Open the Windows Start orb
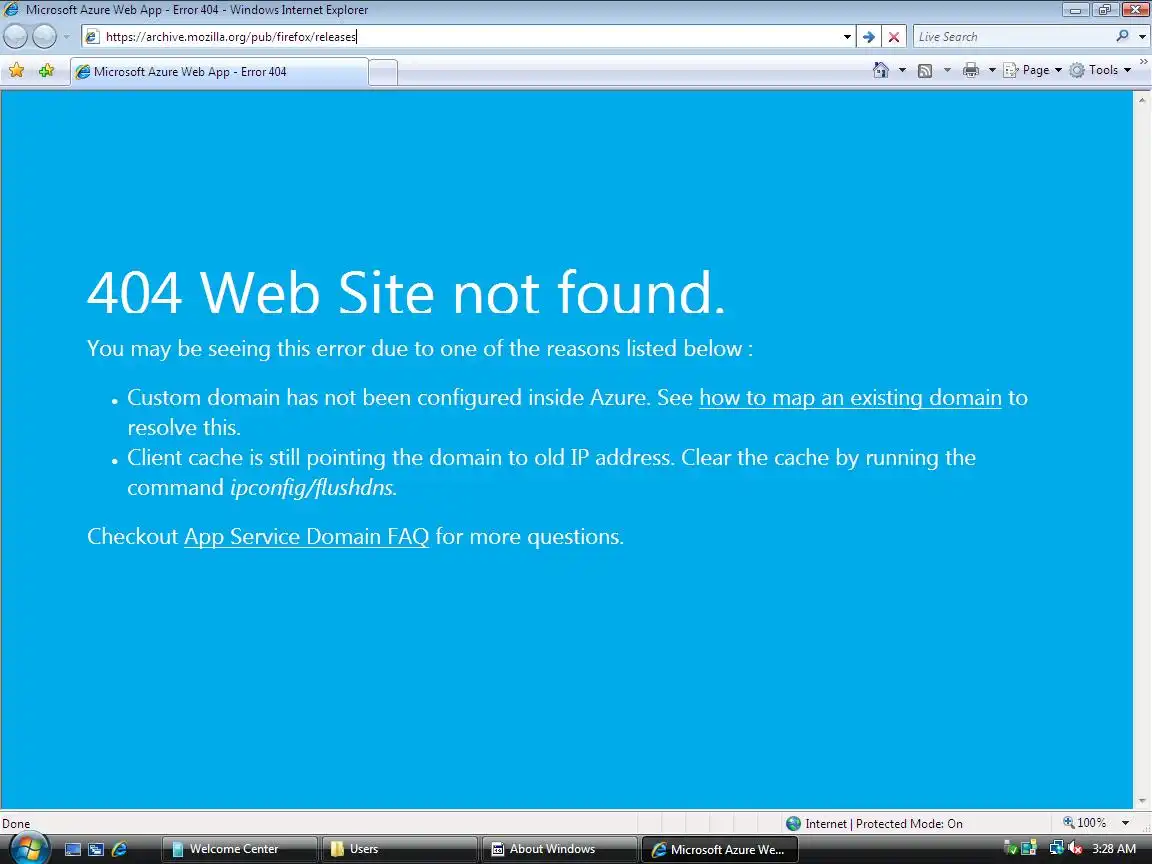The width and height of the screenshot is (1152, 864). (29, 849)
